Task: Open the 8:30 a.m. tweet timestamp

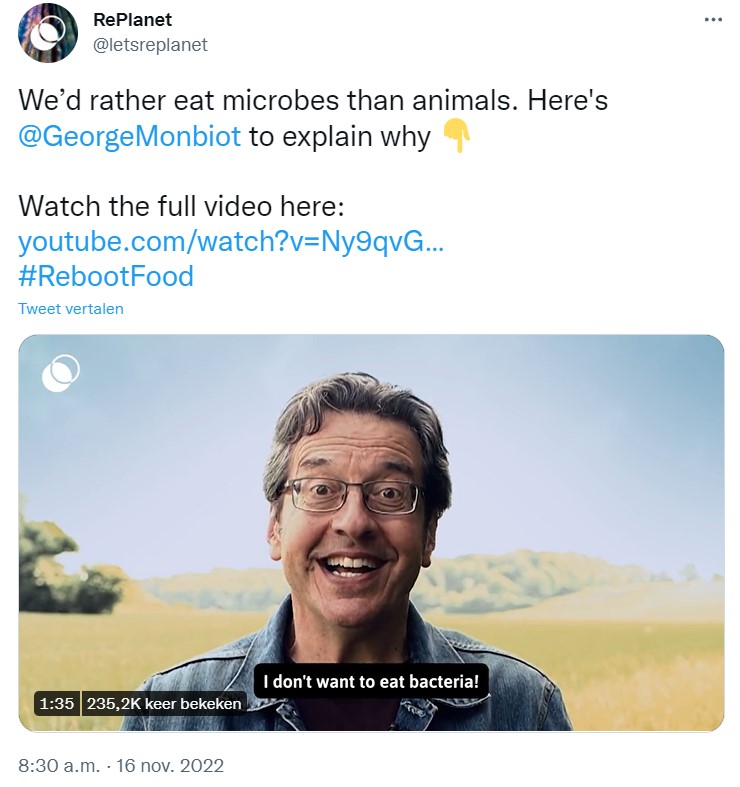Action: 59,766
